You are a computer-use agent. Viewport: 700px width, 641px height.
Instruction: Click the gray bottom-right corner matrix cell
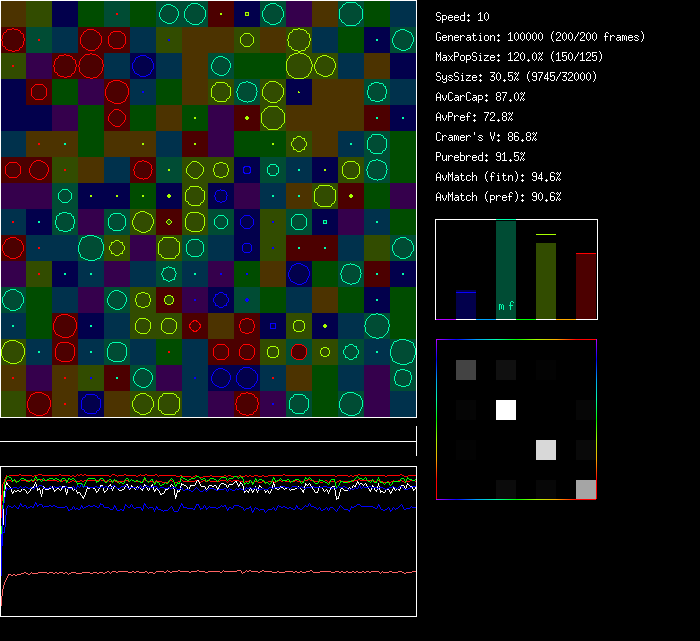click(586, 489)
